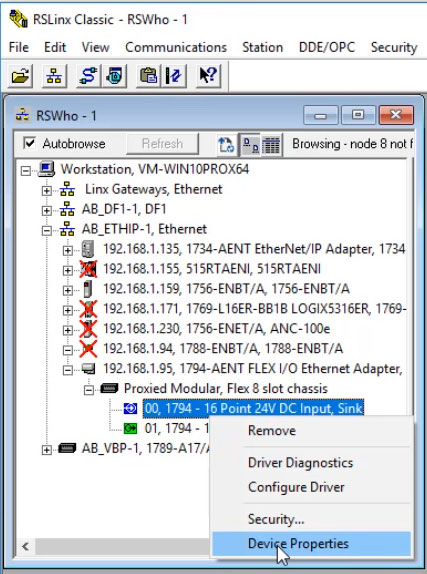This screenshot has width=427, height=574.
Task: Click the Open Project folder toolbar icon
Action: point(20,76)
